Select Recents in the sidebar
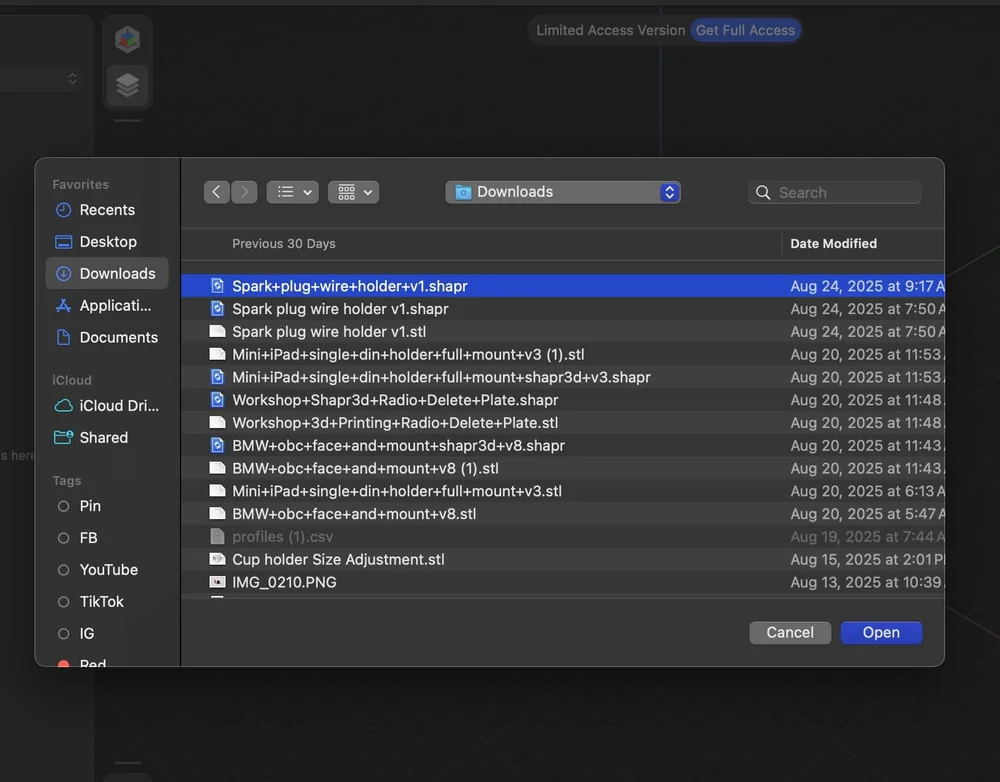1000x782 pixels. point(107,210)
